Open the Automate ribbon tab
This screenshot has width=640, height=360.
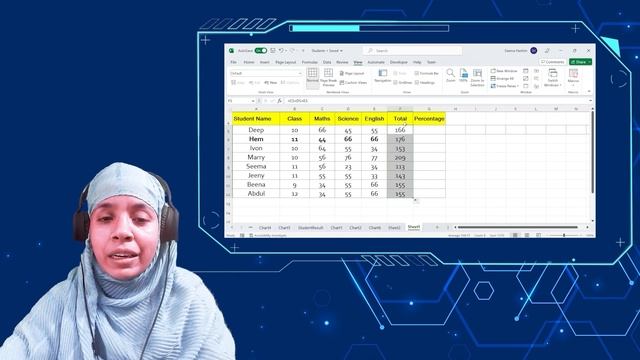pos(376,62)
